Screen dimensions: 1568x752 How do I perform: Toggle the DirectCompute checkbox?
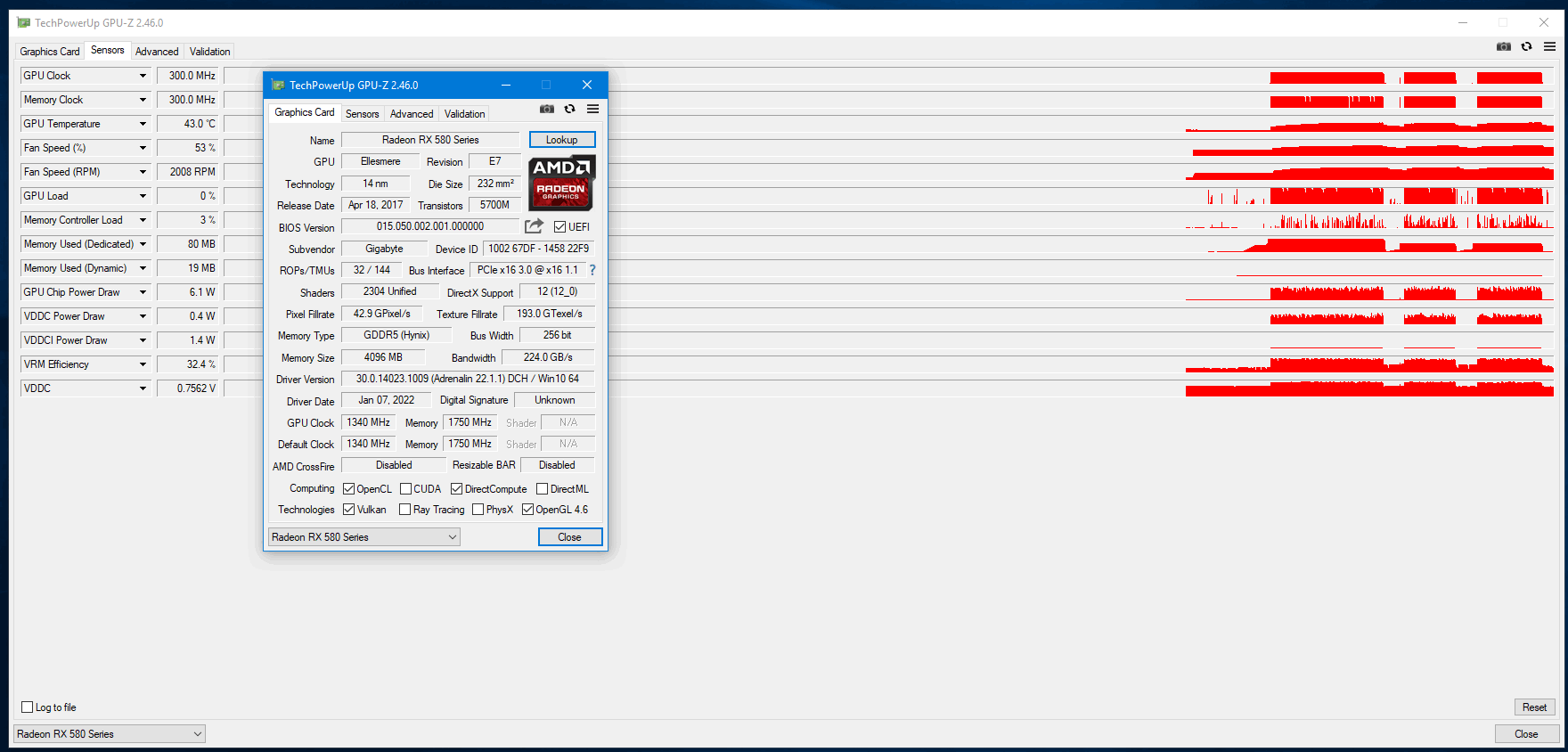coord(457,489)
